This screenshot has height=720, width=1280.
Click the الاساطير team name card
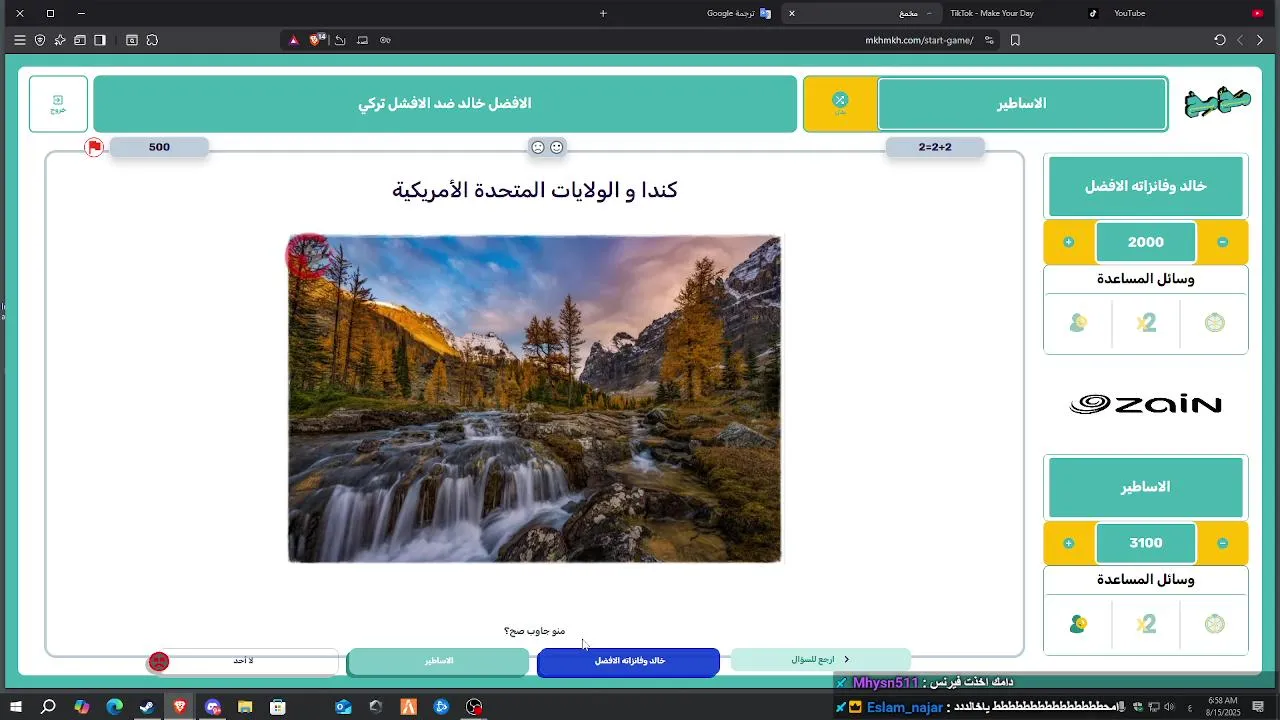pyautogui.click(x=1146, y=487)
